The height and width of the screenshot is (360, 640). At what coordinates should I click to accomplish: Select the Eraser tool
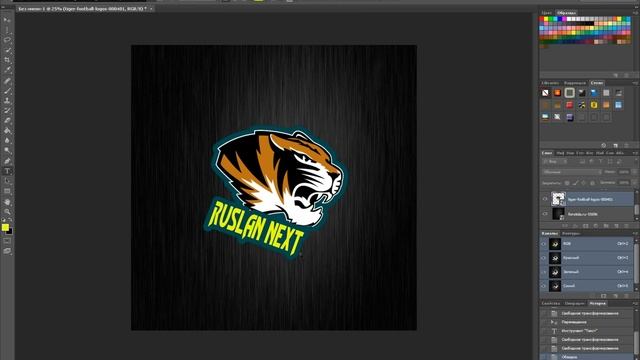[7, 120]
